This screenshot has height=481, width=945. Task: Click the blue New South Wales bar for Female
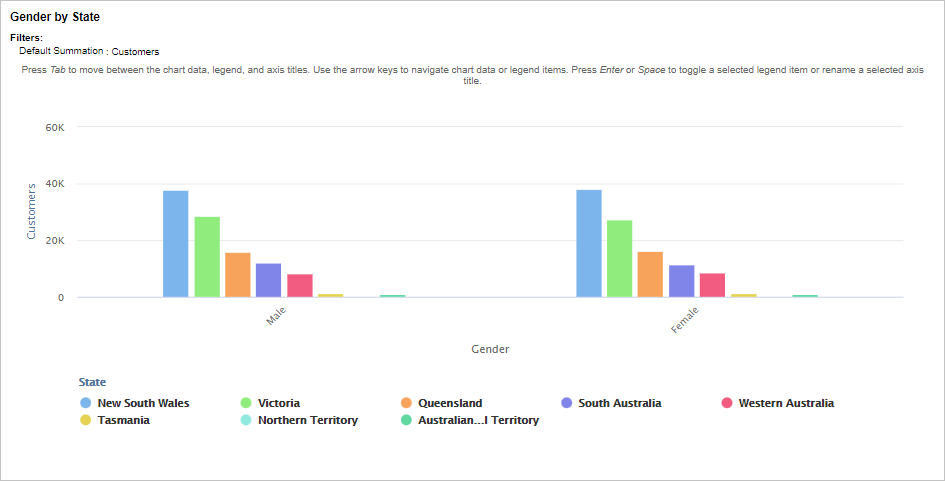click(589, 243)
